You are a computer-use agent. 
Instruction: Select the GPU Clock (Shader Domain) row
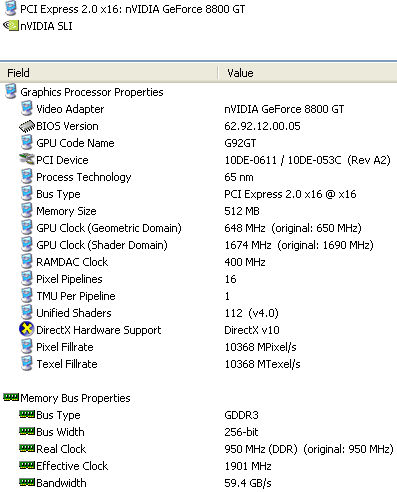(x=198, y=245)
